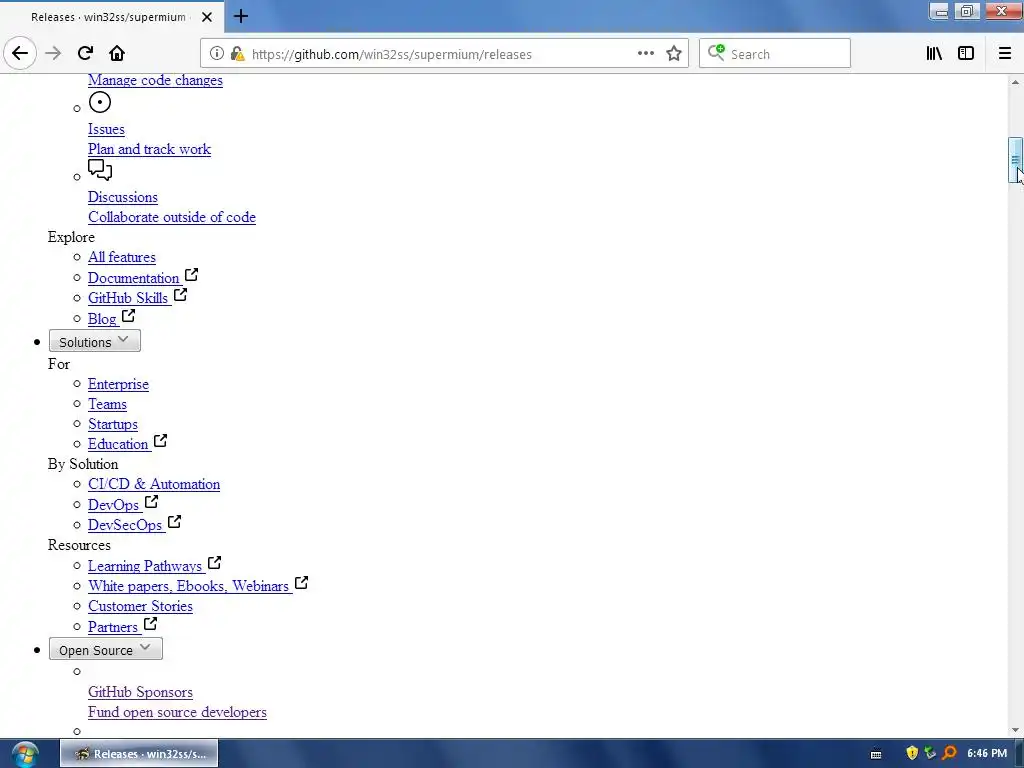Click the forward navigation arrow
The width and height of the screenshot is (1024, 768).
(54, 54)
